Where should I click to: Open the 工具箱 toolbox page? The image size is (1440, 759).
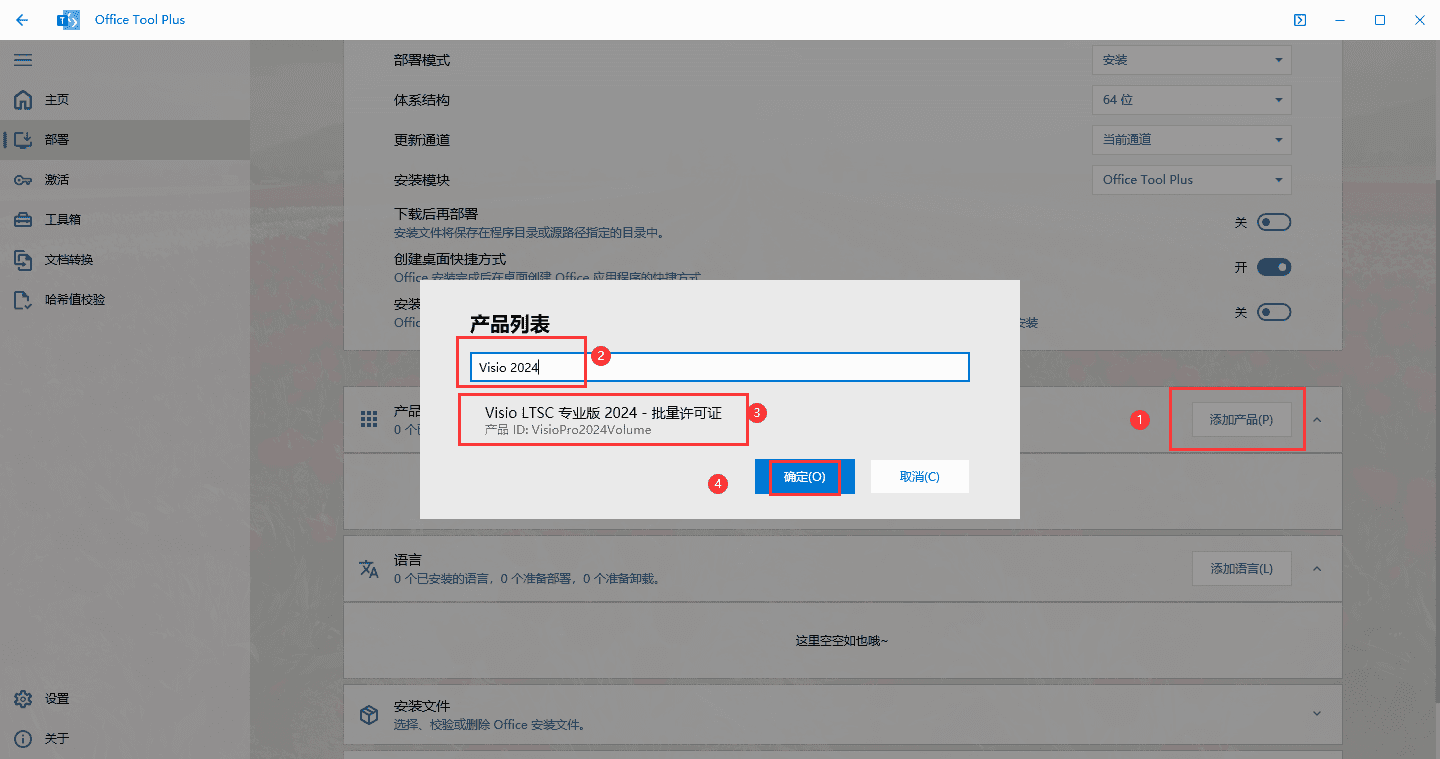click(x=124, y=220)
